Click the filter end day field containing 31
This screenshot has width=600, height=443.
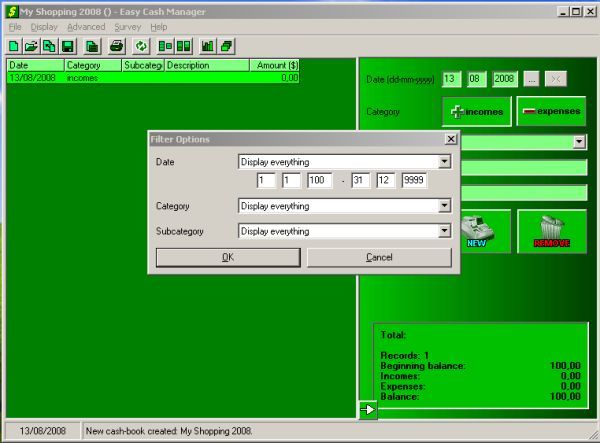360,180
